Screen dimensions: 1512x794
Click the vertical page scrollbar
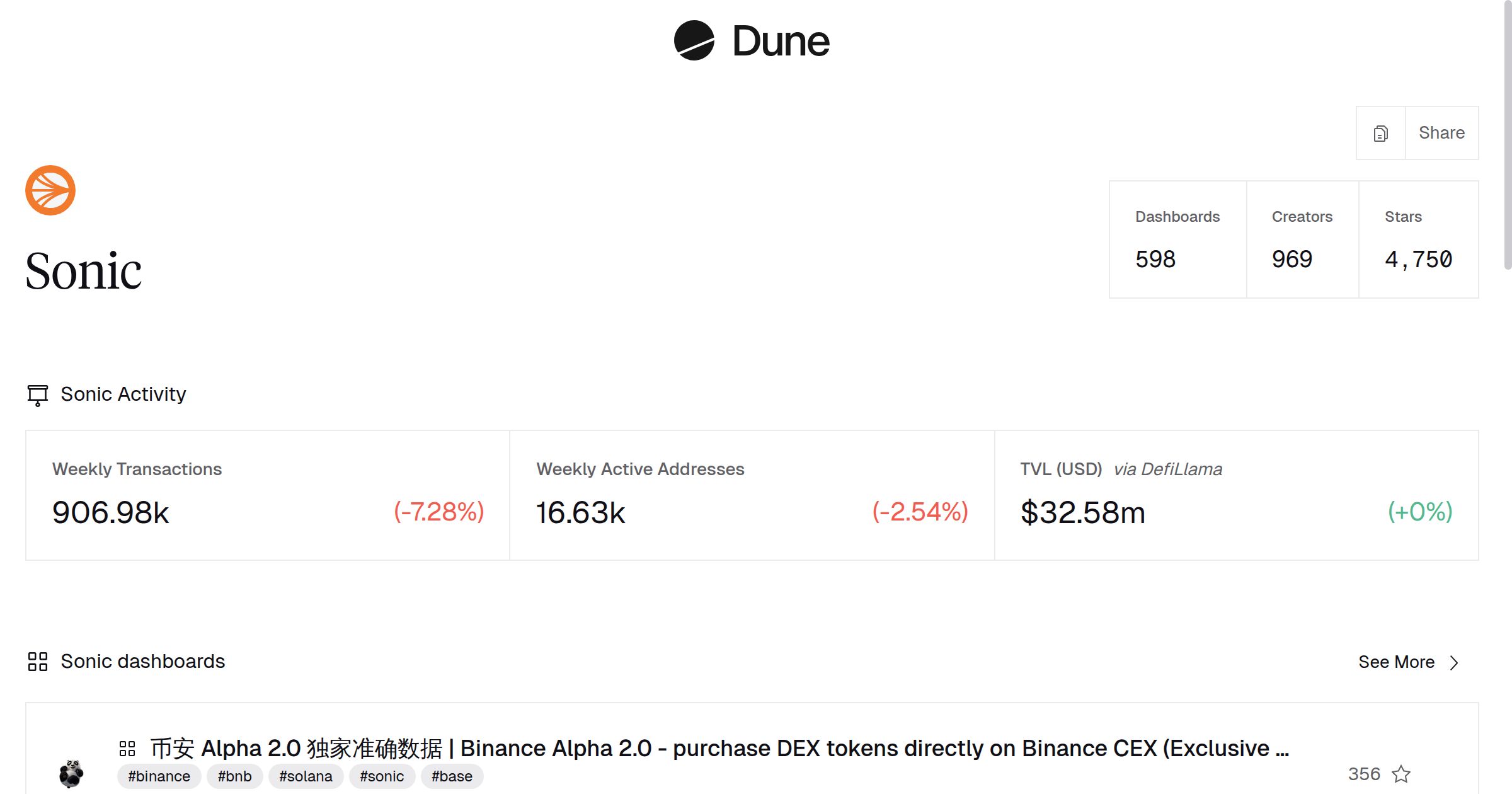(x=1507, y=134)
